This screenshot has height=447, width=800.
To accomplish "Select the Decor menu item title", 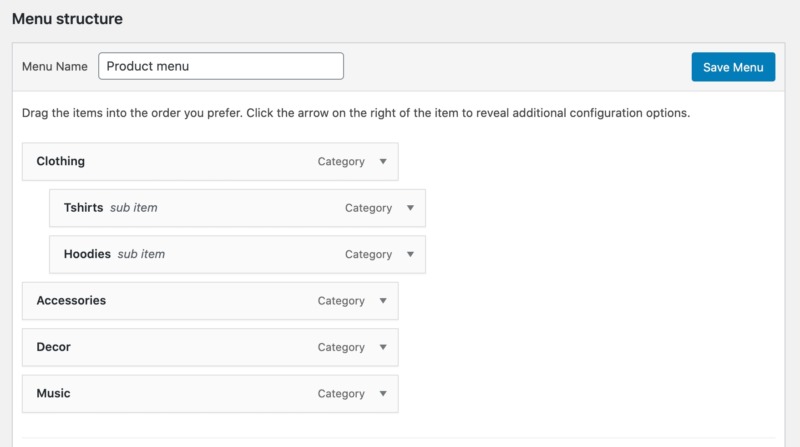I will [53, 347].
